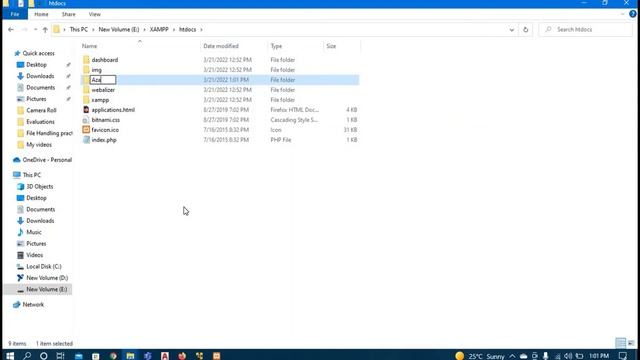Select This PC in navigation pane
The image size is (640, 360).
[x=31, y=175]
